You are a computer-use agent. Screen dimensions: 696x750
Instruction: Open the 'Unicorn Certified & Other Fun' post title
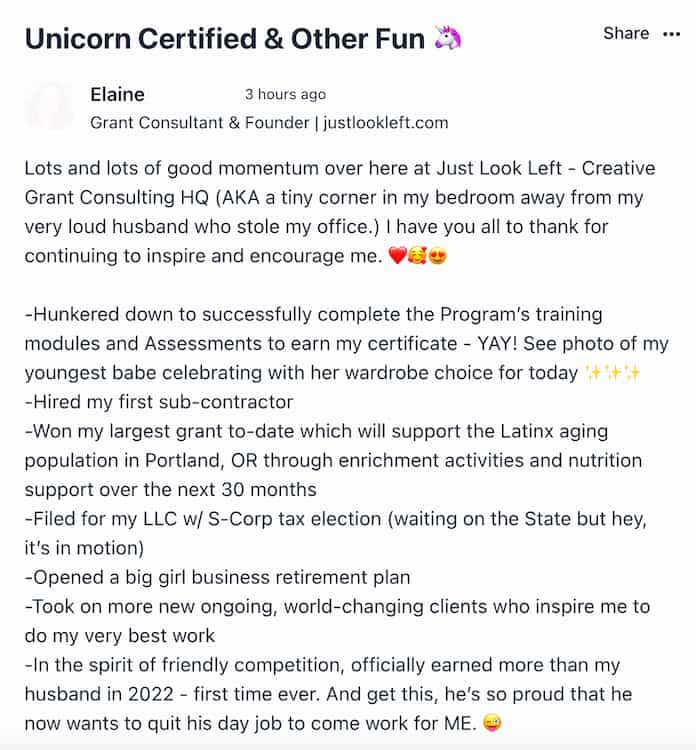[224, 38]
